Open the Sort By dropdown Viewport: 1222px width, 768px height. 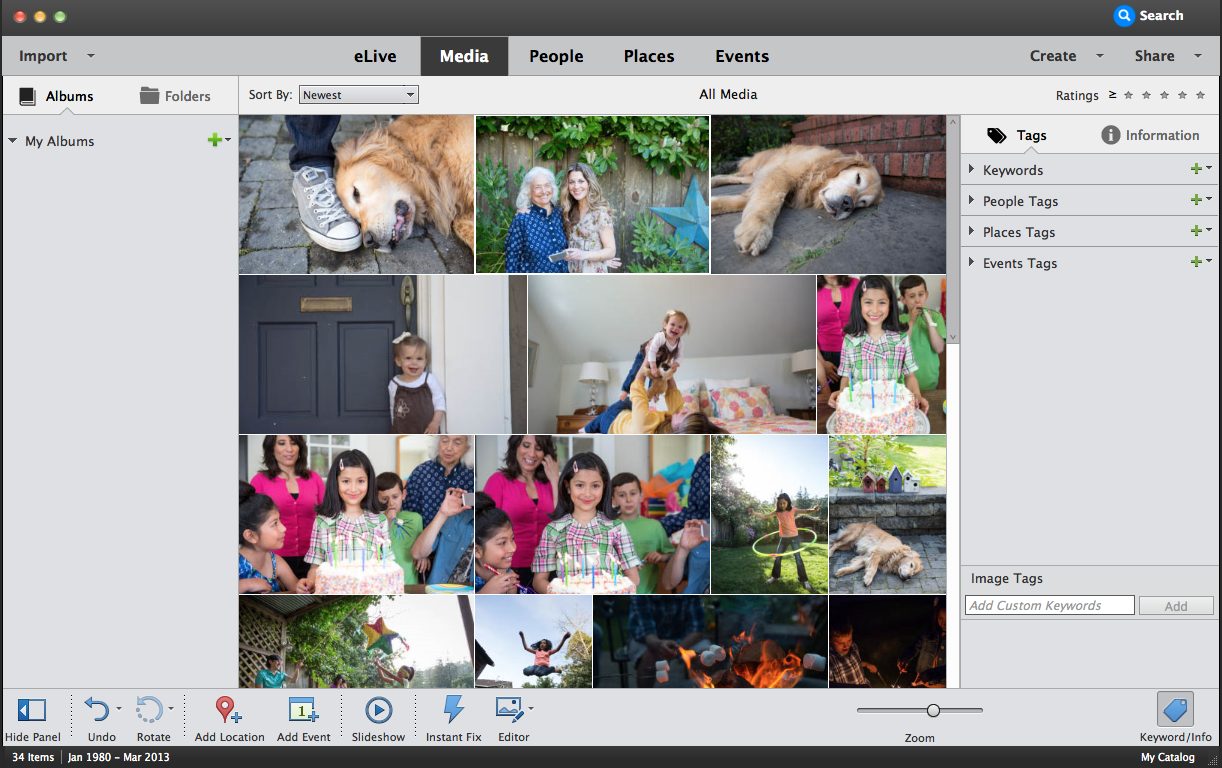358,94
